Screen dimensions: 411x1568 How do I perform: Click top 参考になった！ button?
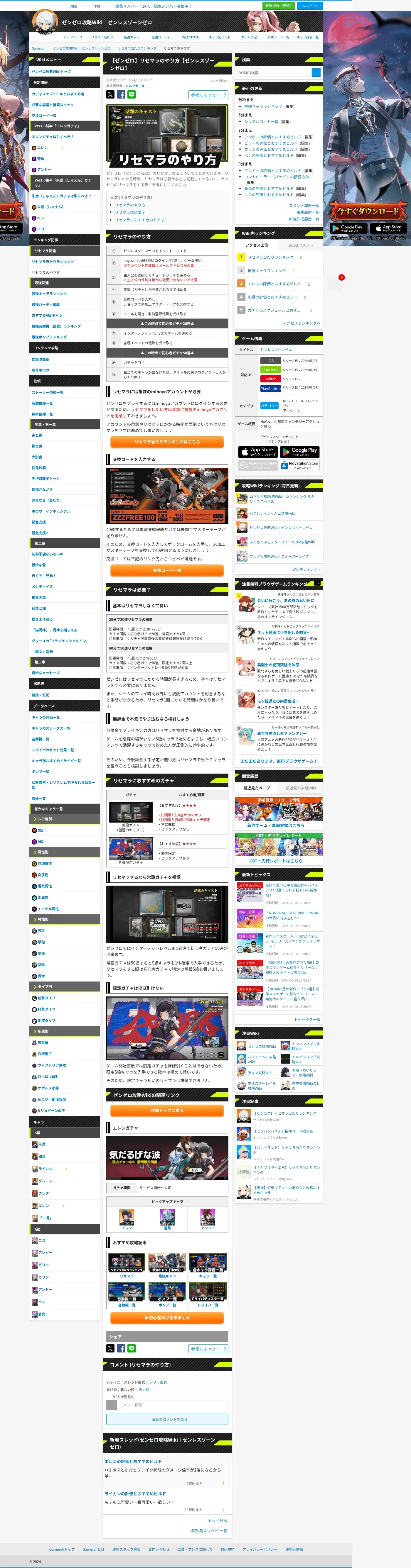click(208, 95)
